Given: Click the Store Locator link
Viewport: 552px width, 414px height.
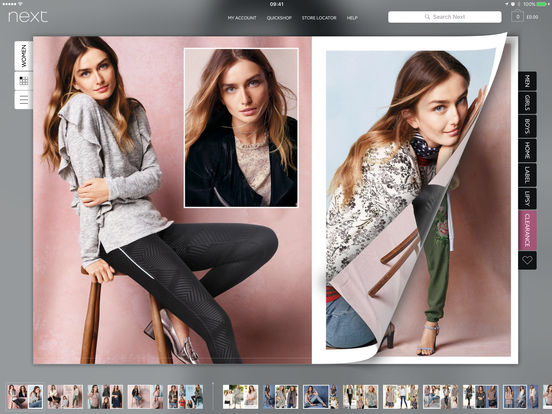Looking at the screenshot, I should pos(319,18).
